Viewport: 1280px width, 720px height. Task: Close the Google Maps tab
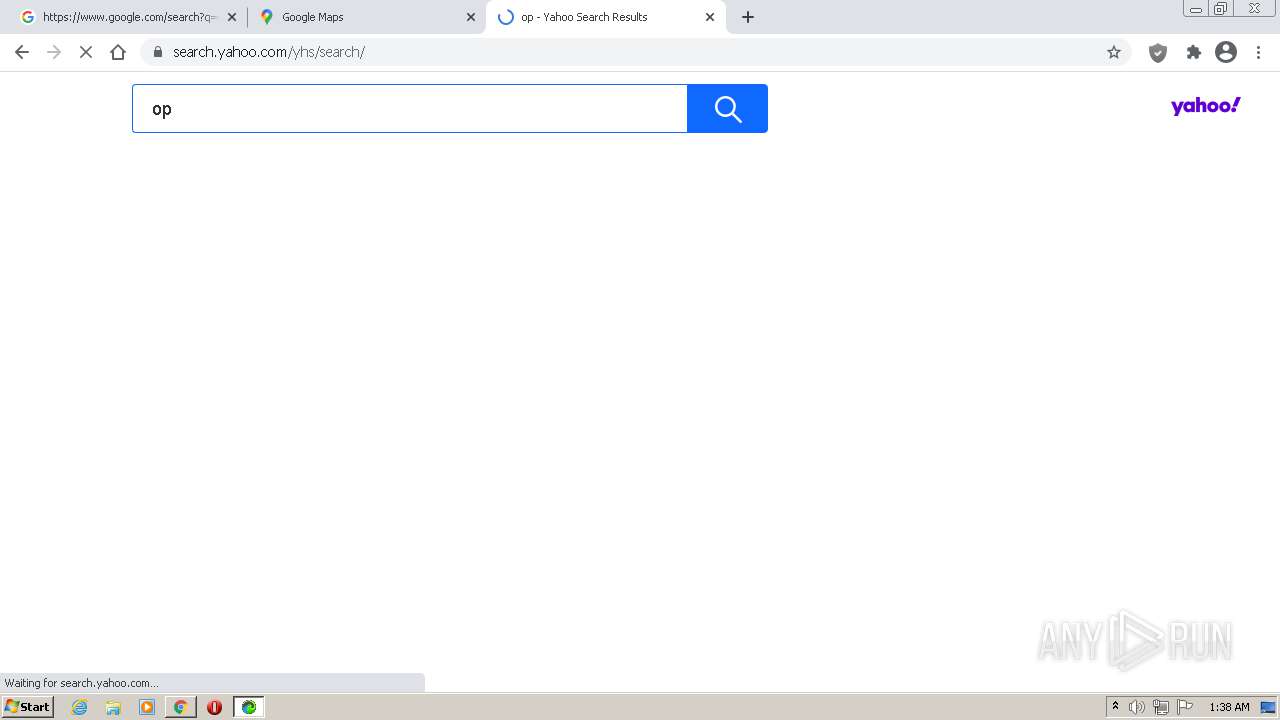[x=471, y=17]
